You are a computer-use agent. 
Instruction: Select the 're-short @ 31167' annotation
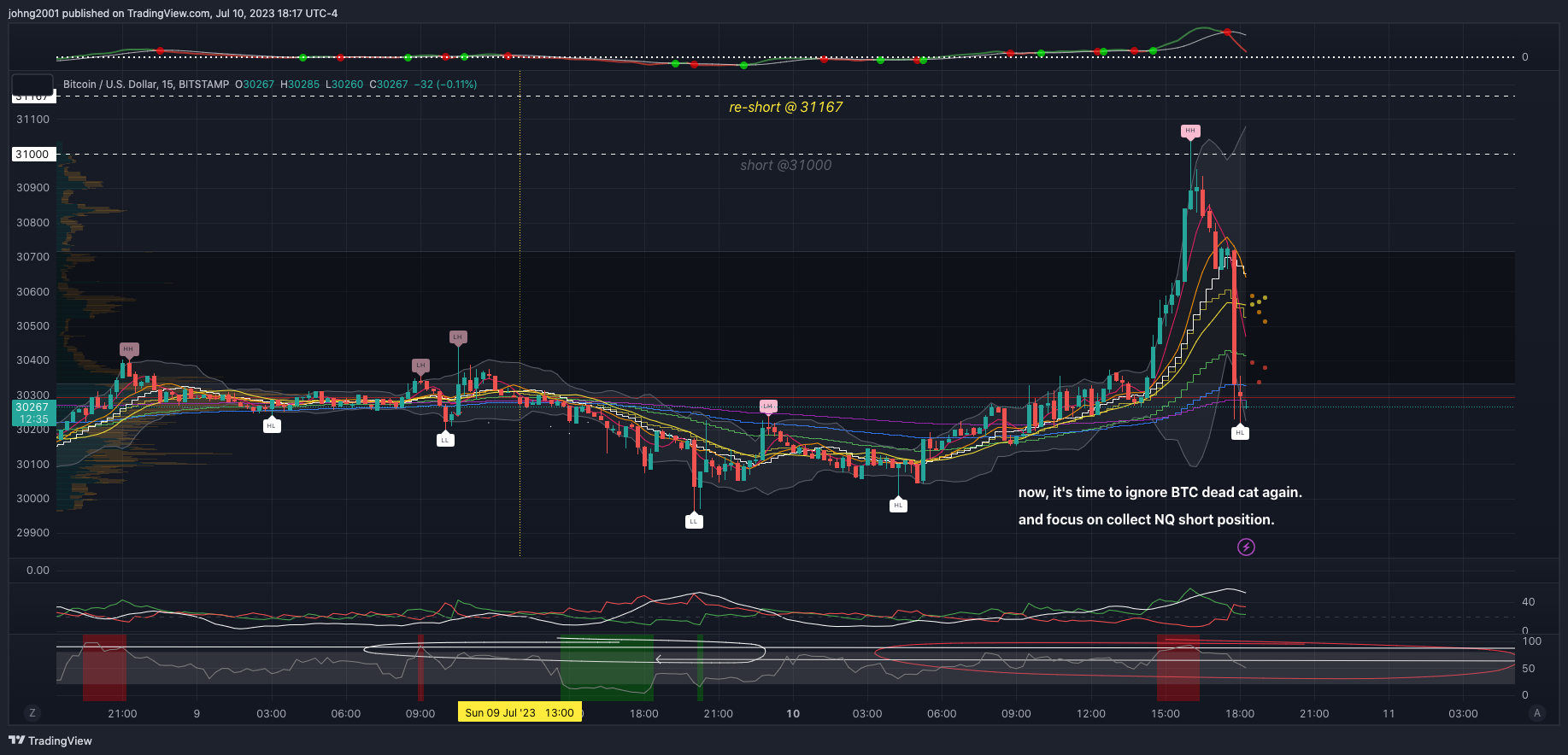pyautogui.click(x=785, y=107)
